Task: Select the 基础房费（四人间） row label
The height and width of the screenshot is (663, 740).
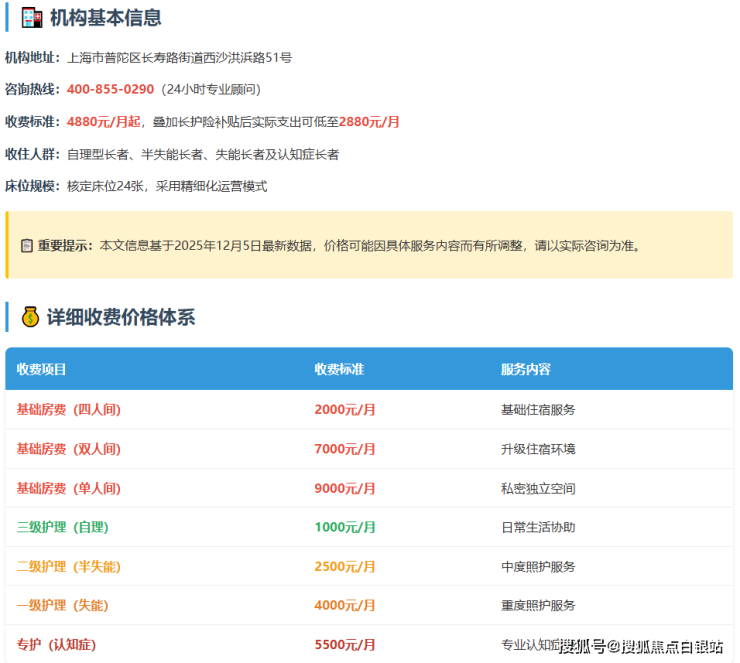Action: pyautogui.click(x=68, y=410)
